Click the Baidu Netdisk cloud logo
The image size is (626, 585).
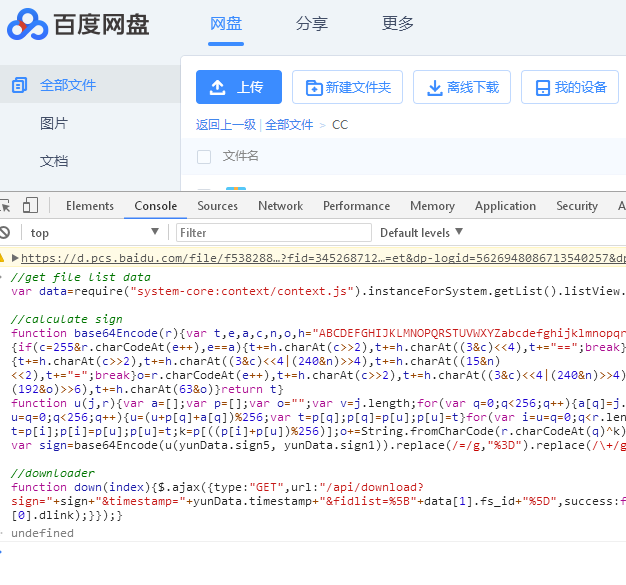coord(27,24)
